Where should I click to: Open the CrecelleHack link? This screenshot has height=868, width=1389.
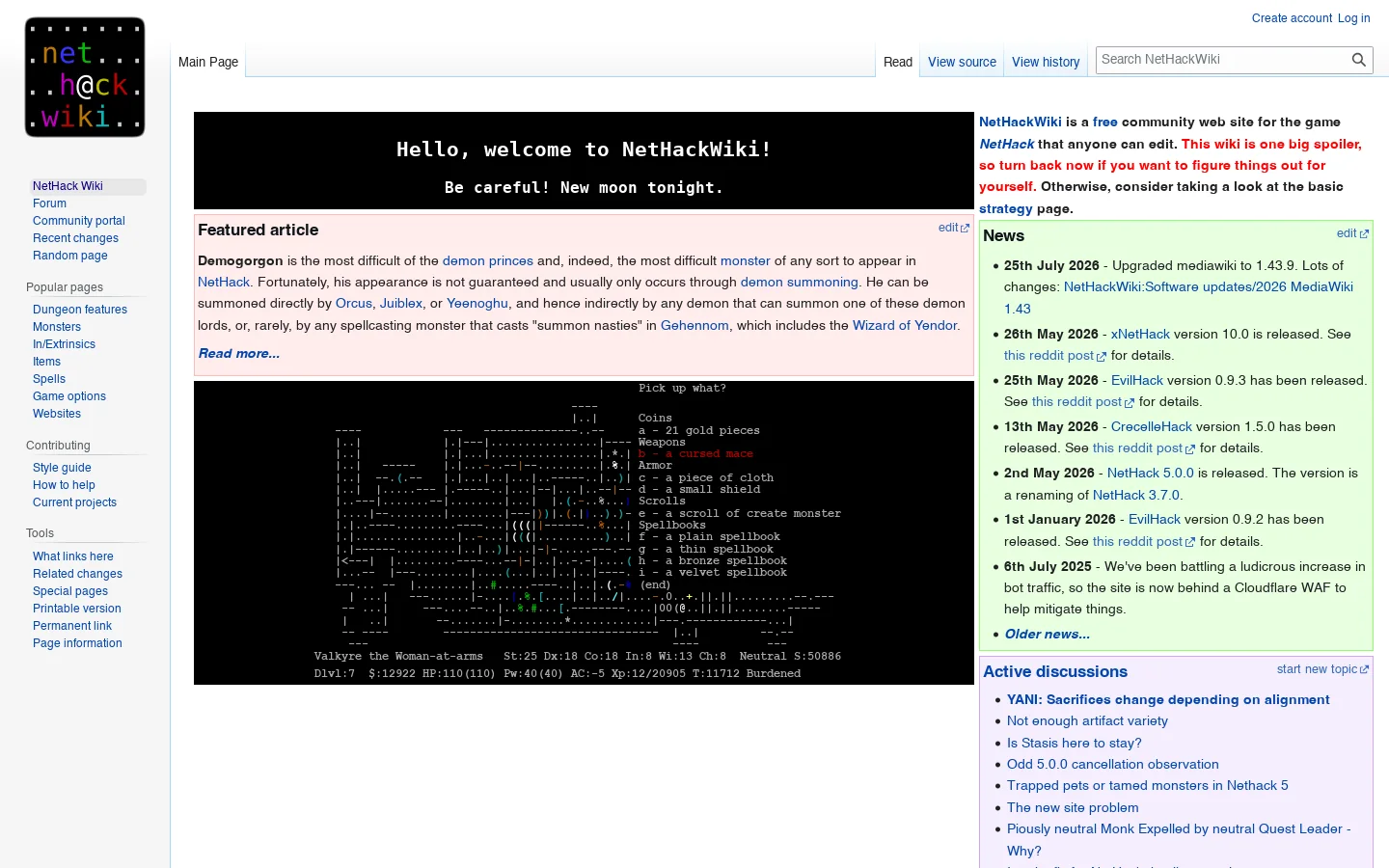tap(1152, 426)
